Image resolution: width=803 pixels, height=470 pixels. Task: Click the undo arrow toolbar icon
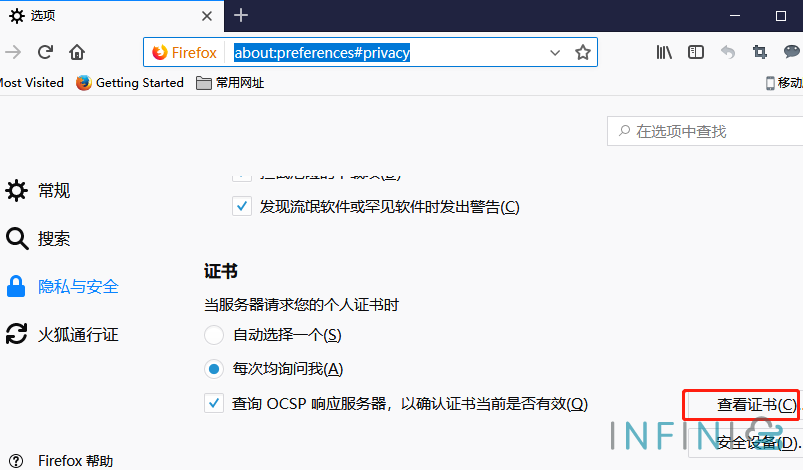coord(728,52)
